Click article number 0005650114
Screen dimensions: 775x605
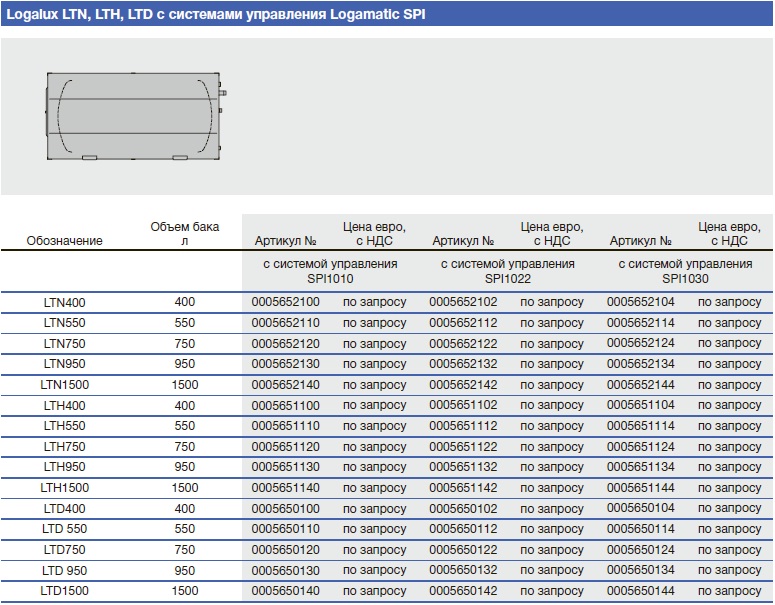point(641,528)
